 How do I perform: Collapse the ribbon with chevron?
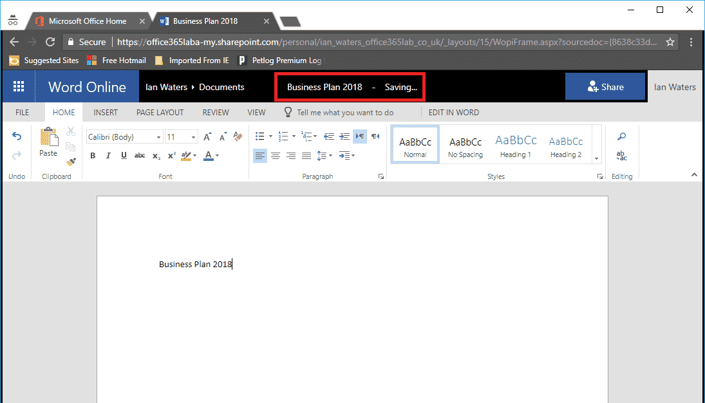pyautogui.click(x=694, y=175)
